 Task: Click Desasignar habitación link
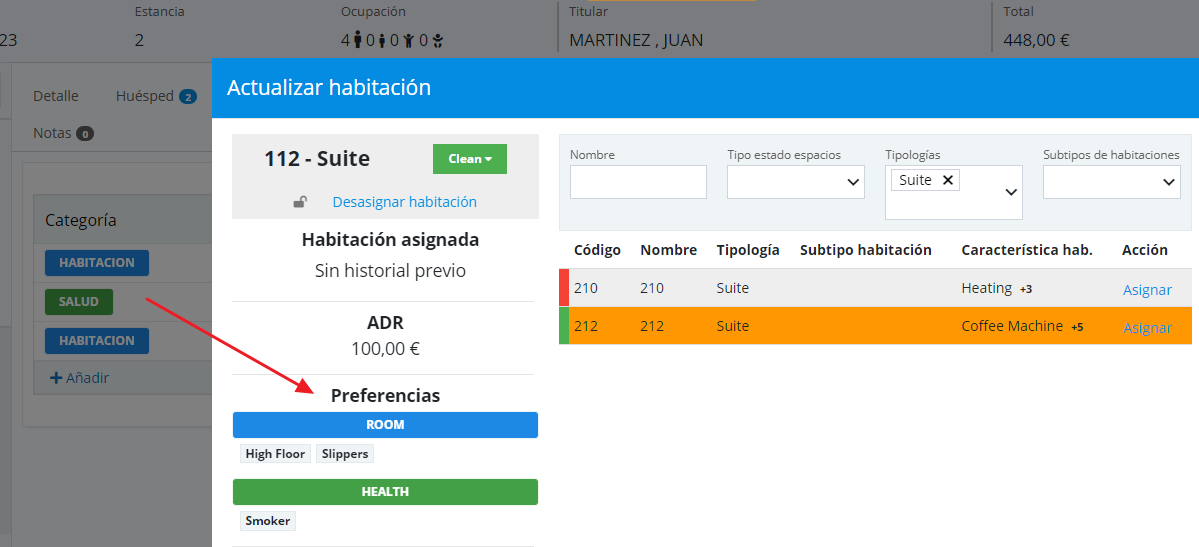click(404, 202)
